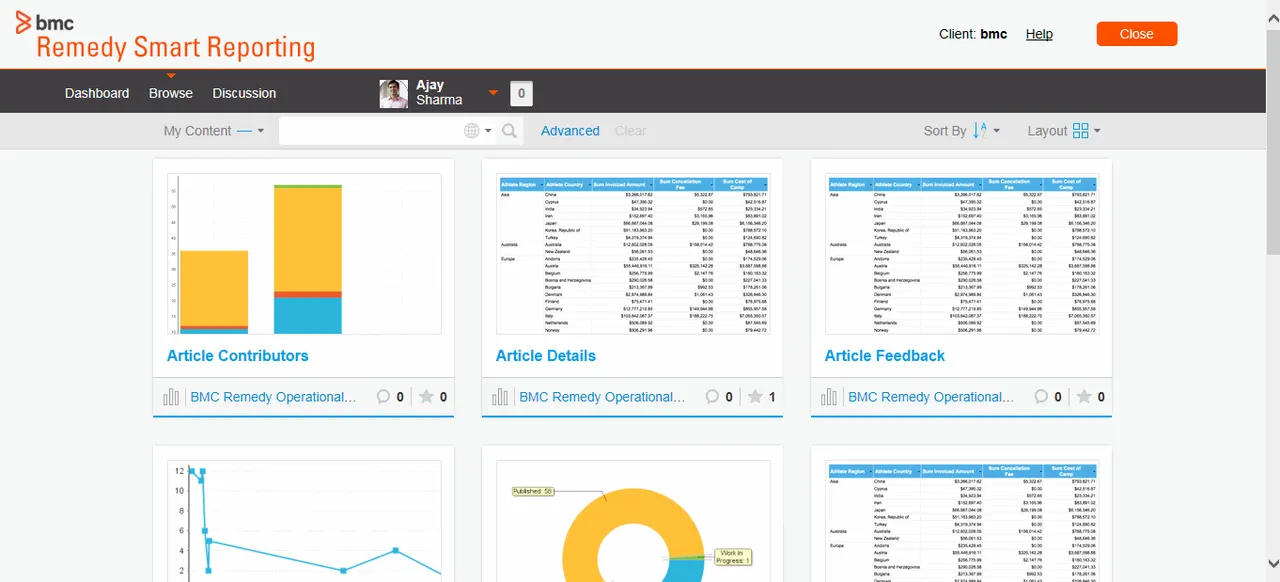The width and height of the screenshot is (1280, 582).
Task: Click comment bubble icon on Article Contributors
Action: [383, 397]
